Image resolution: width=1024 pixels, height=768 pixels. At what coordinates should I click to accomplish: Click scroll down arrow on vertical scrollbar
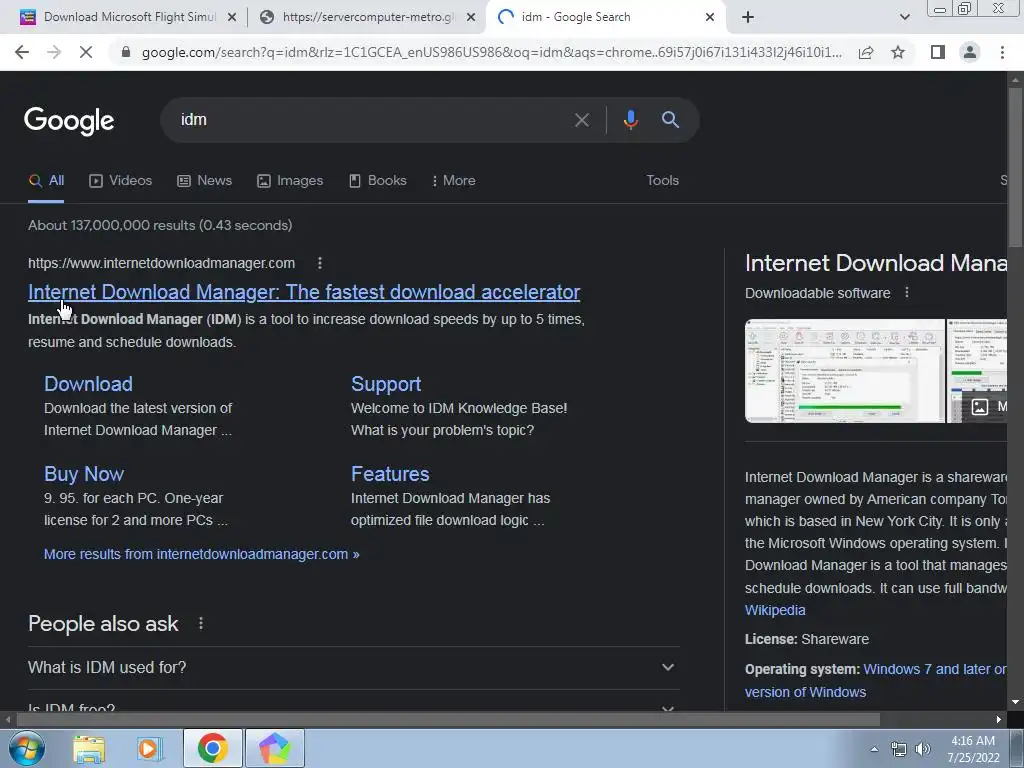click(x=1015, y=702)
